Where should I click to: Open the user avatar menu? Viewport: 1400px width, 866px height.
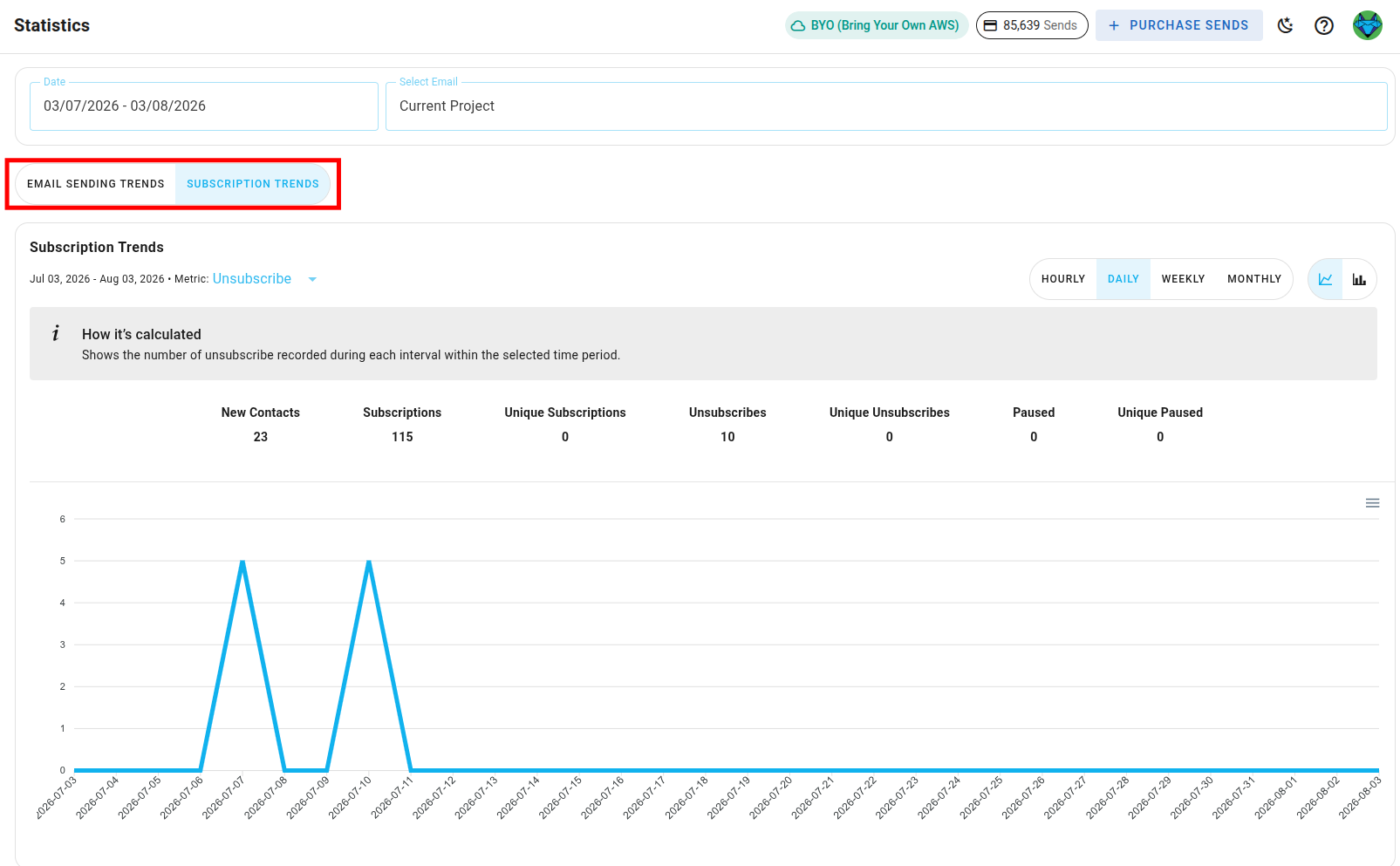(1367, 25)
